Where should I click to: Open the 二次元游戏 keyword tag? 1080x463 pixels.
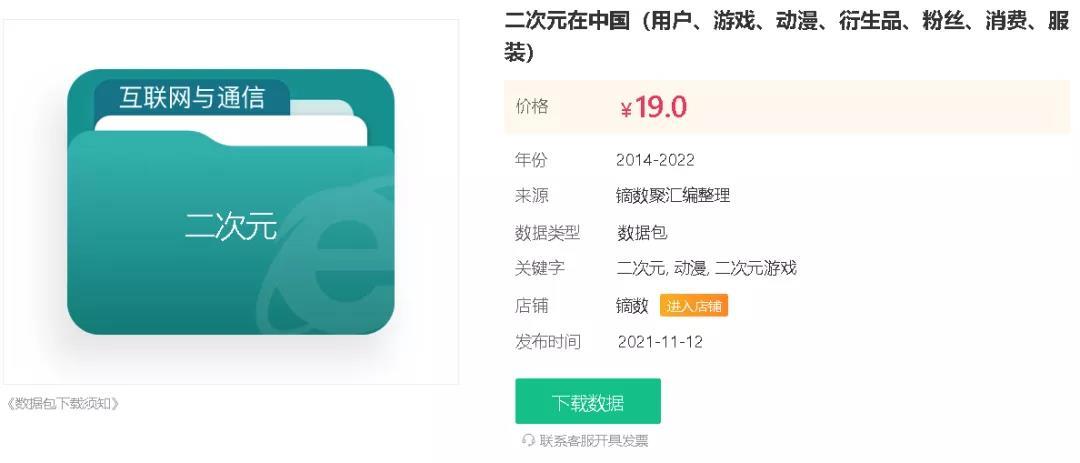[x=755, y=268]
